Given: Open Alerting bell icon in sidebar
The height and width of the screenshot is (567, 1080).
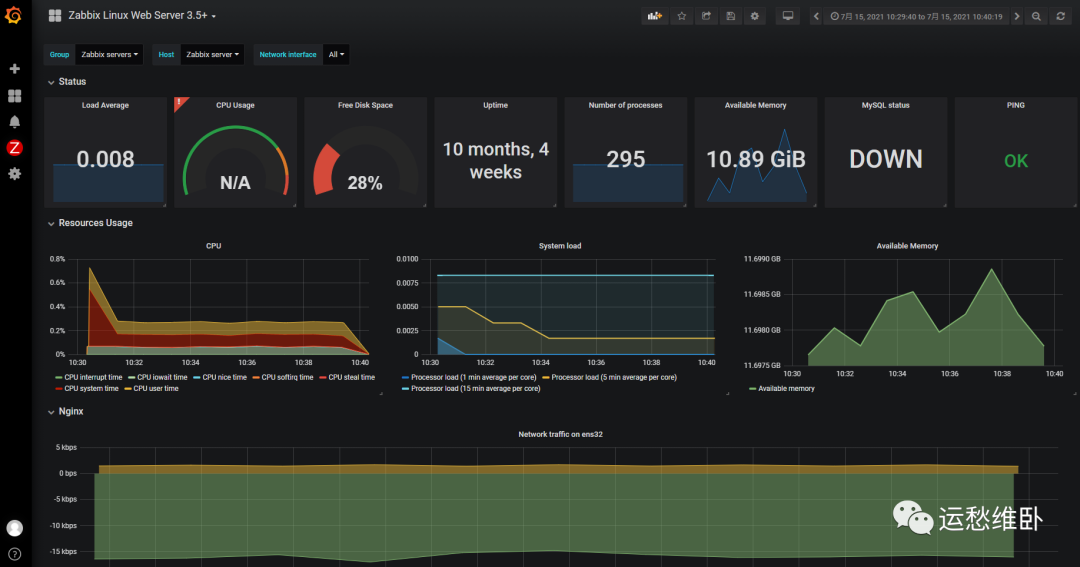Looking at the screenshot, I should click(15, 122).
